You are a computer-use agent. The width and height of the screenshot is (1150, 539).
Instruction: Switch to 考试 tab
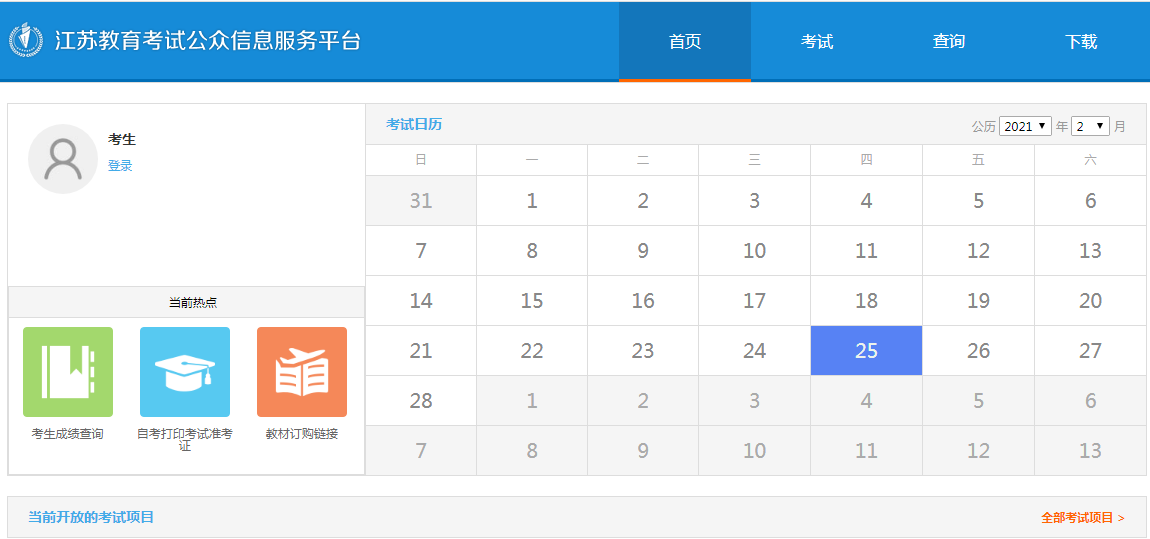click(817, 41)
